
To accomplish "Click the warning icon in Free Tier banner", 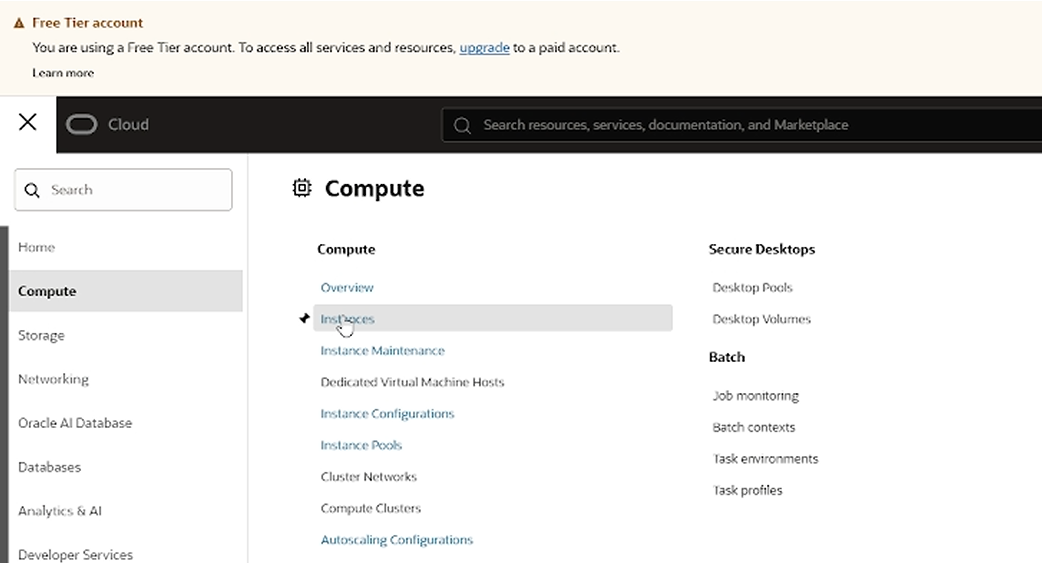I will (19, 23).
